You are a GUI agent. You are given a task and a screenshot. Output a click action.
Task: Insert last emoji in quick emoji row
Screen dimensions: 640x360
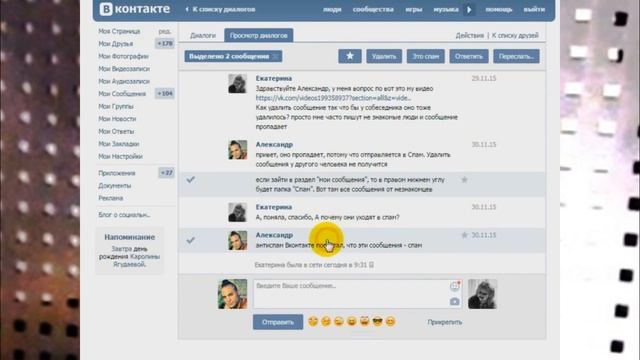(x=391, y=322)
